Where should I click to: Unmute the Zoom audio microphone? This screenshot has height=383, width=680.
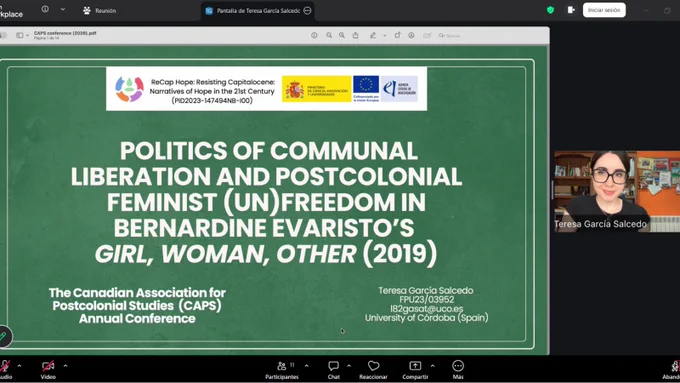tap(5, 367)
